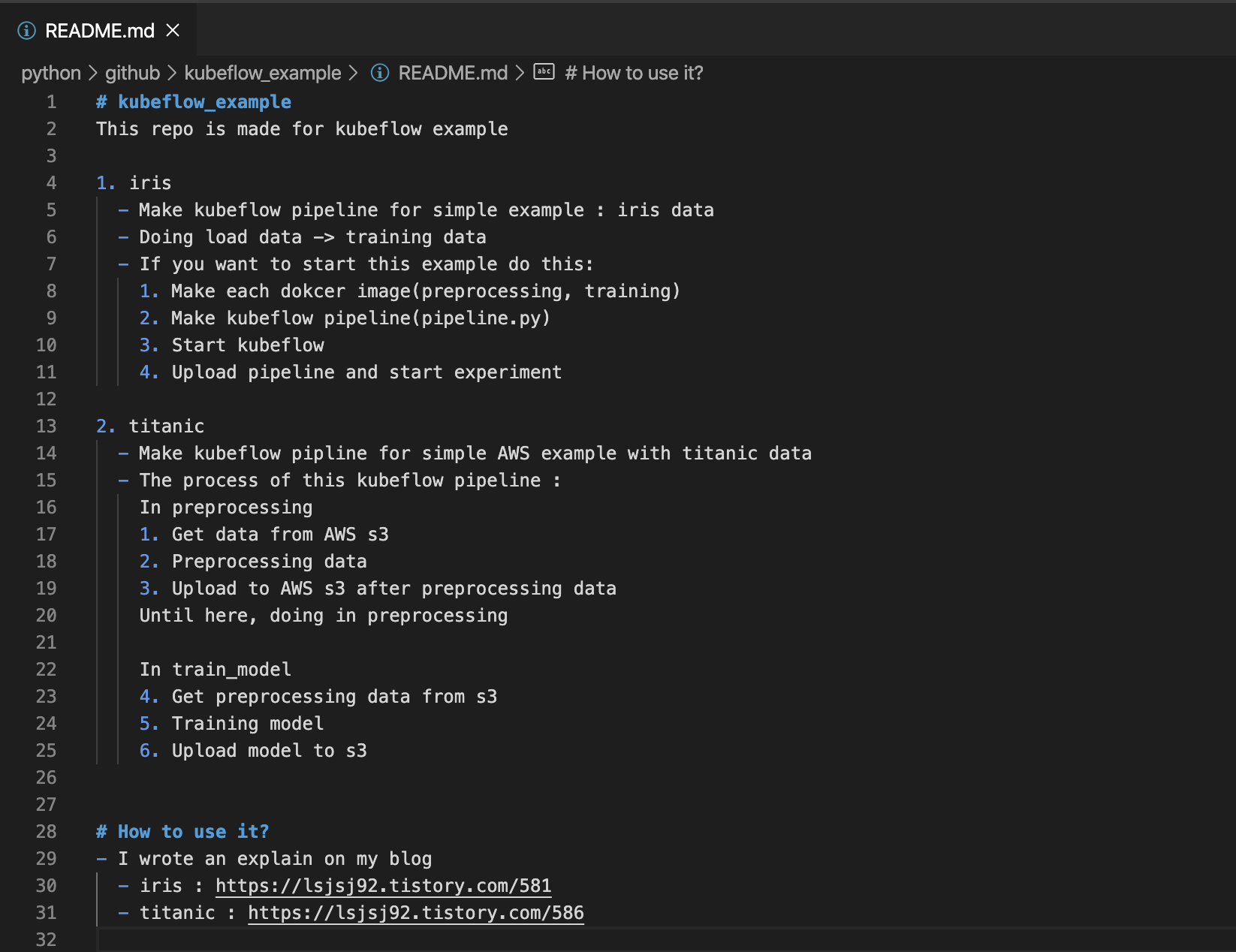Click line 'I wrote an explain on my blog'
This screenshot has width=1236, height=952.
click(275, 859)
